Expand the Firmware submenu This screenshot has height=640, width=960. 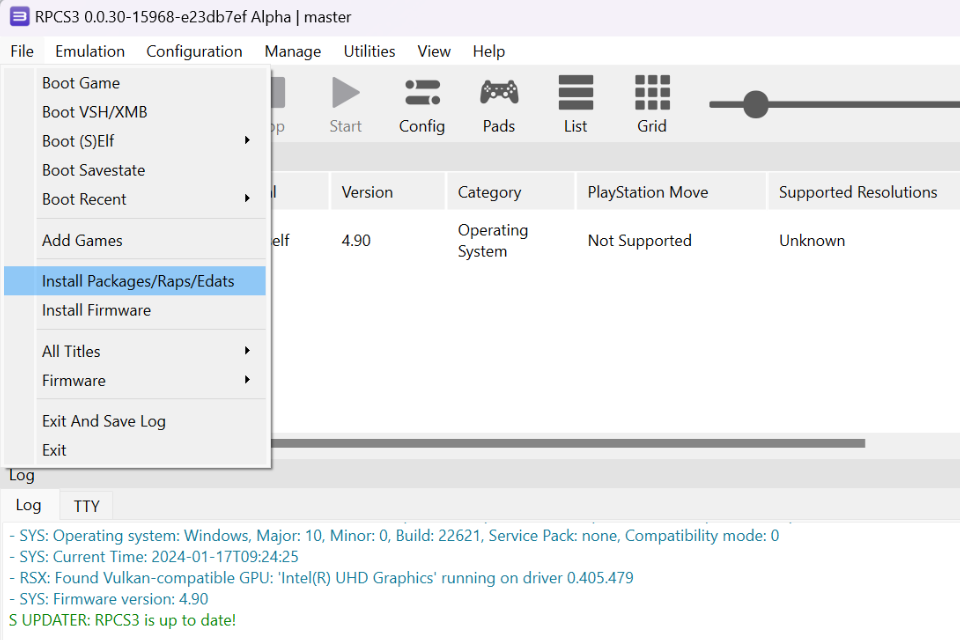[135, 381]
